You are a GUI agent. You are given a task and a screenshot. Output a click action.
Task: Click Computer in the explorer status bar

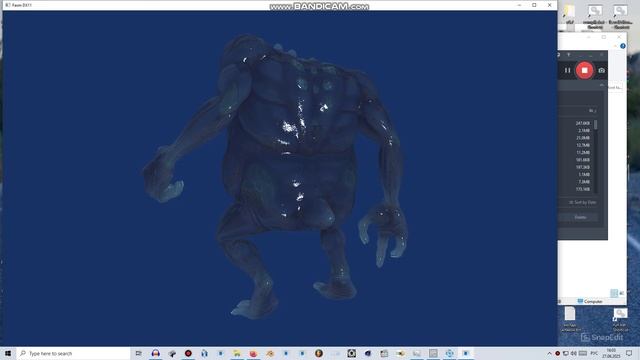click(590, 301)
